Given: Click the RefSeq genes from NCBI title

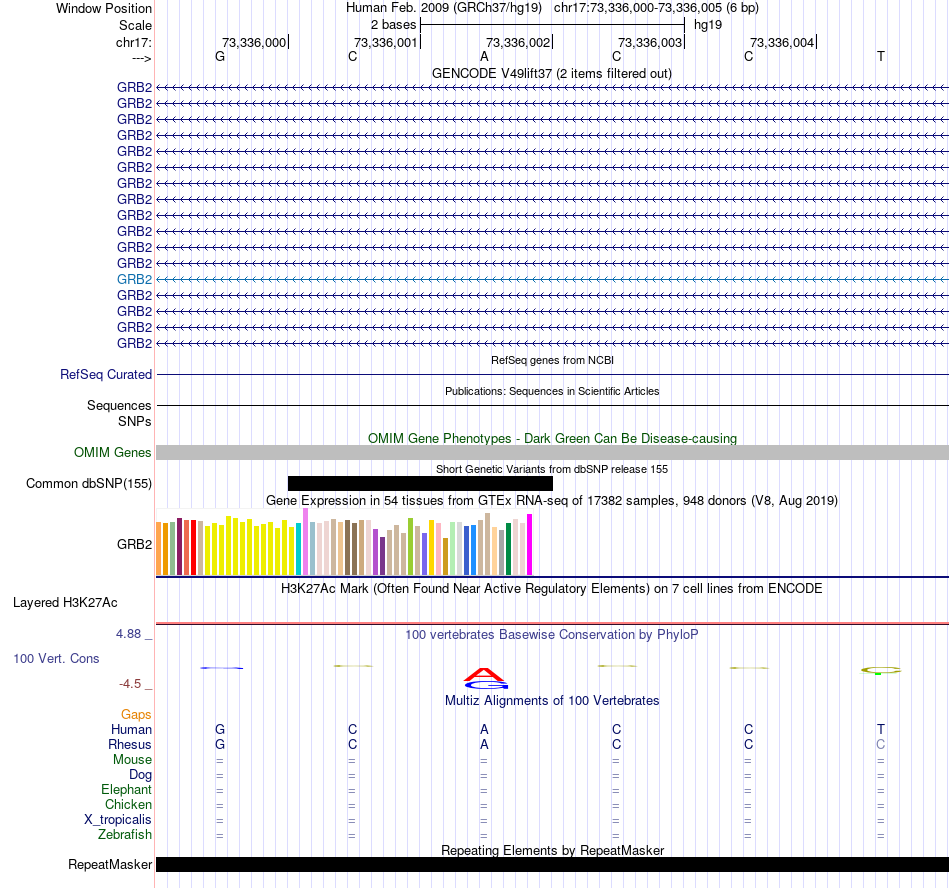Looking at the screenshot, I should [x=552, y=360].
